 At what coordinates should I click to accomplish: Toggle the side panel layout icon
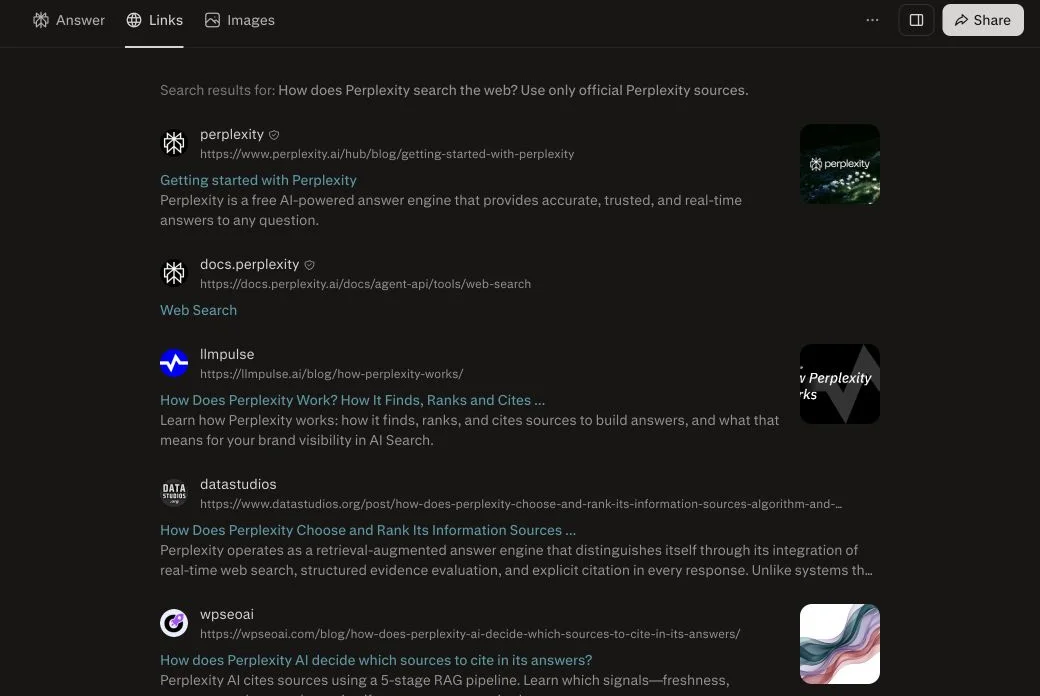916,20
